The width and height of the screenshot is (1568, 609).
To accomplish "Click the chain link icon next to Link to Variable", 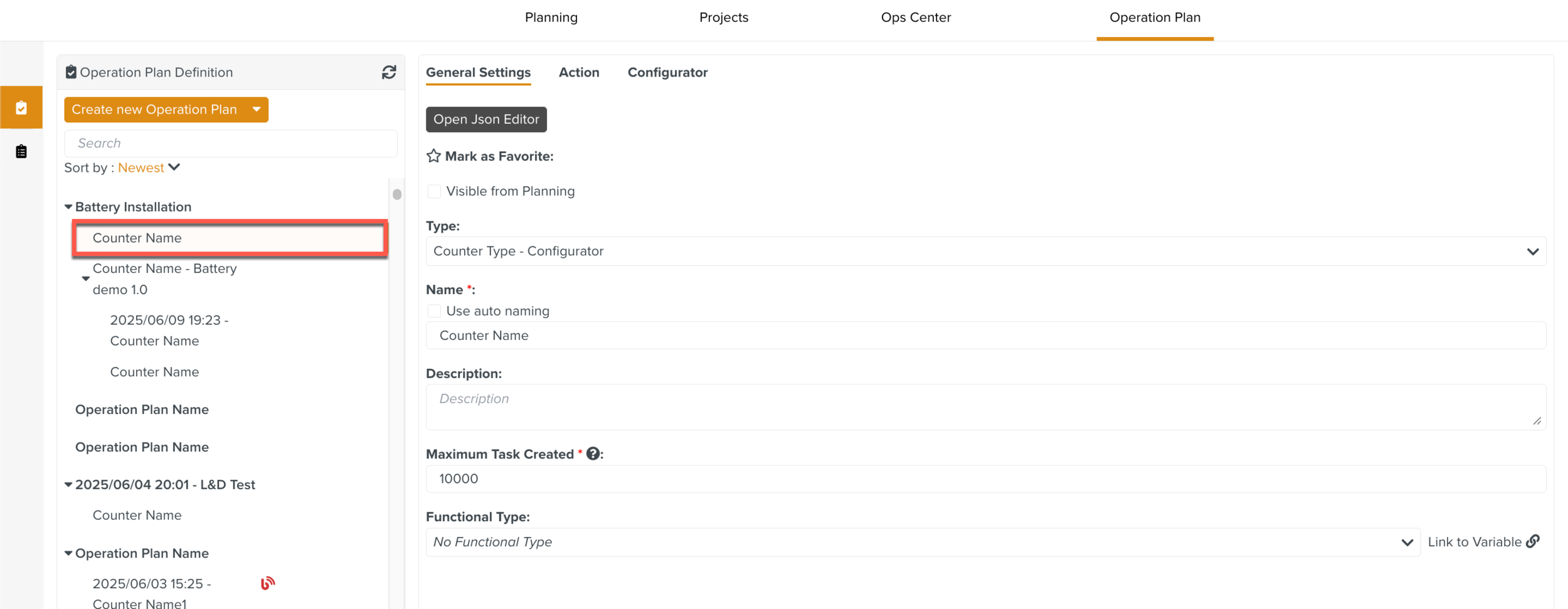I will click(x=1533, y=541).
